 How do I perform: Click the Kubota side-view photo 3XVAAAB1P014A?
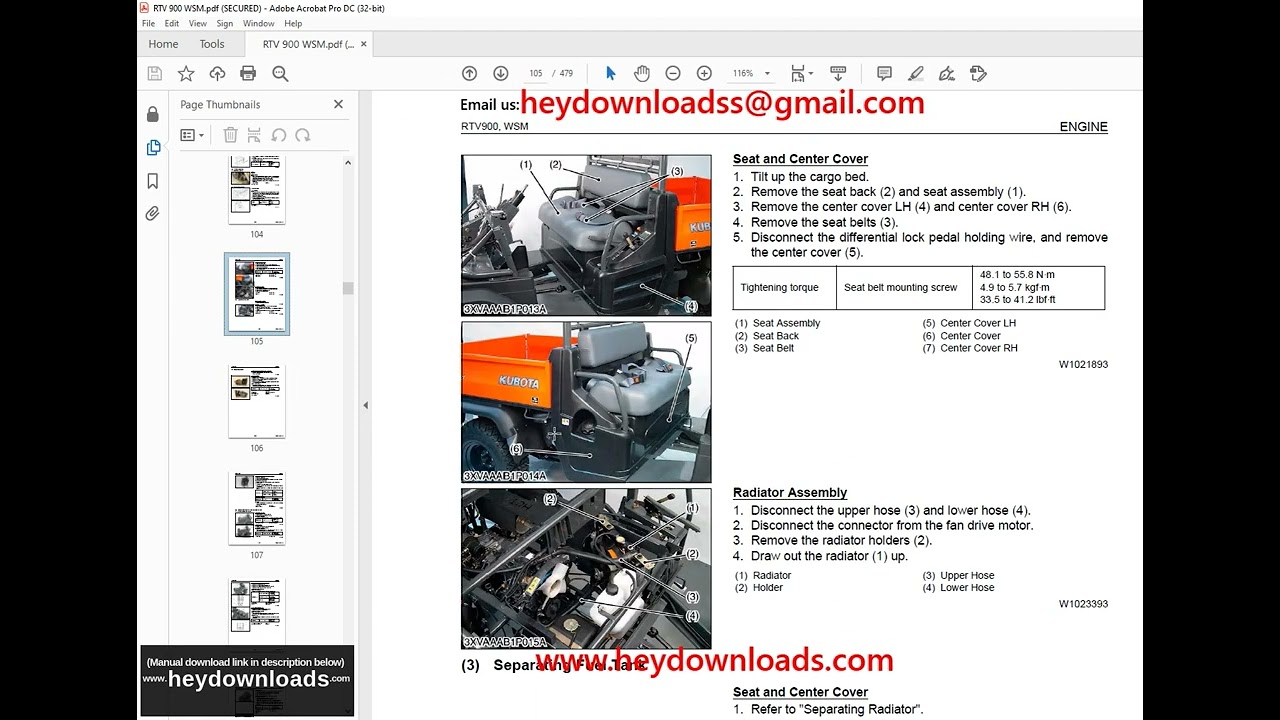coord(586,402)
